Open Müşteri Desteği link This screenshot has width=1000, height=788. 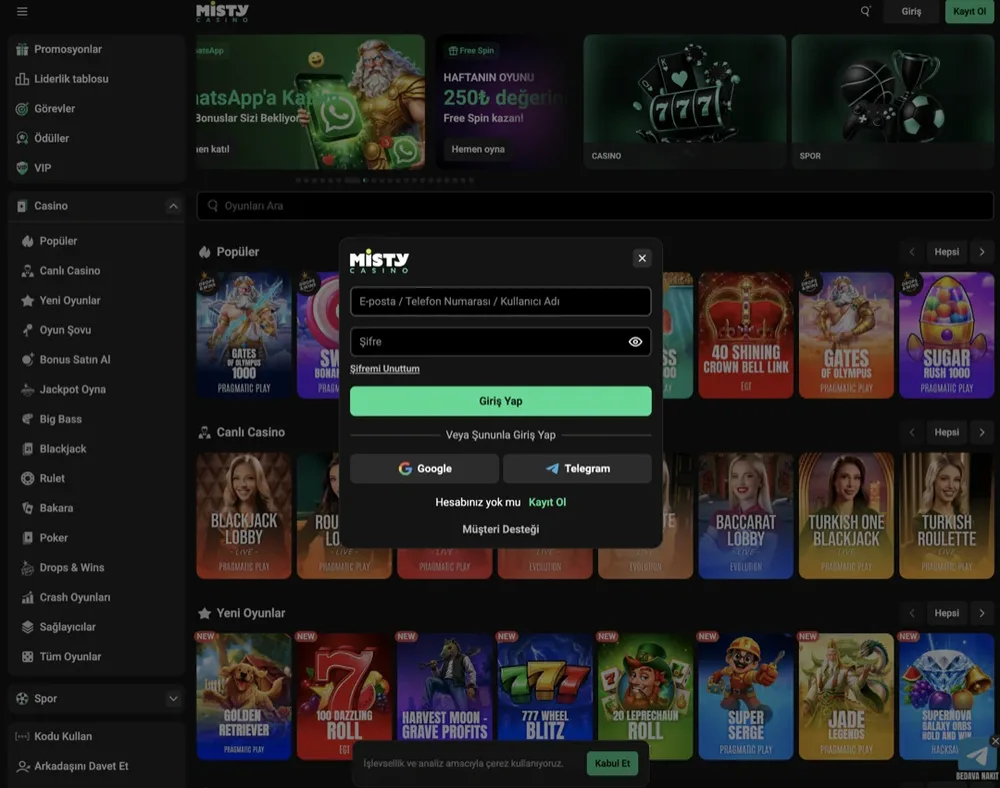(x=501, y=529)
